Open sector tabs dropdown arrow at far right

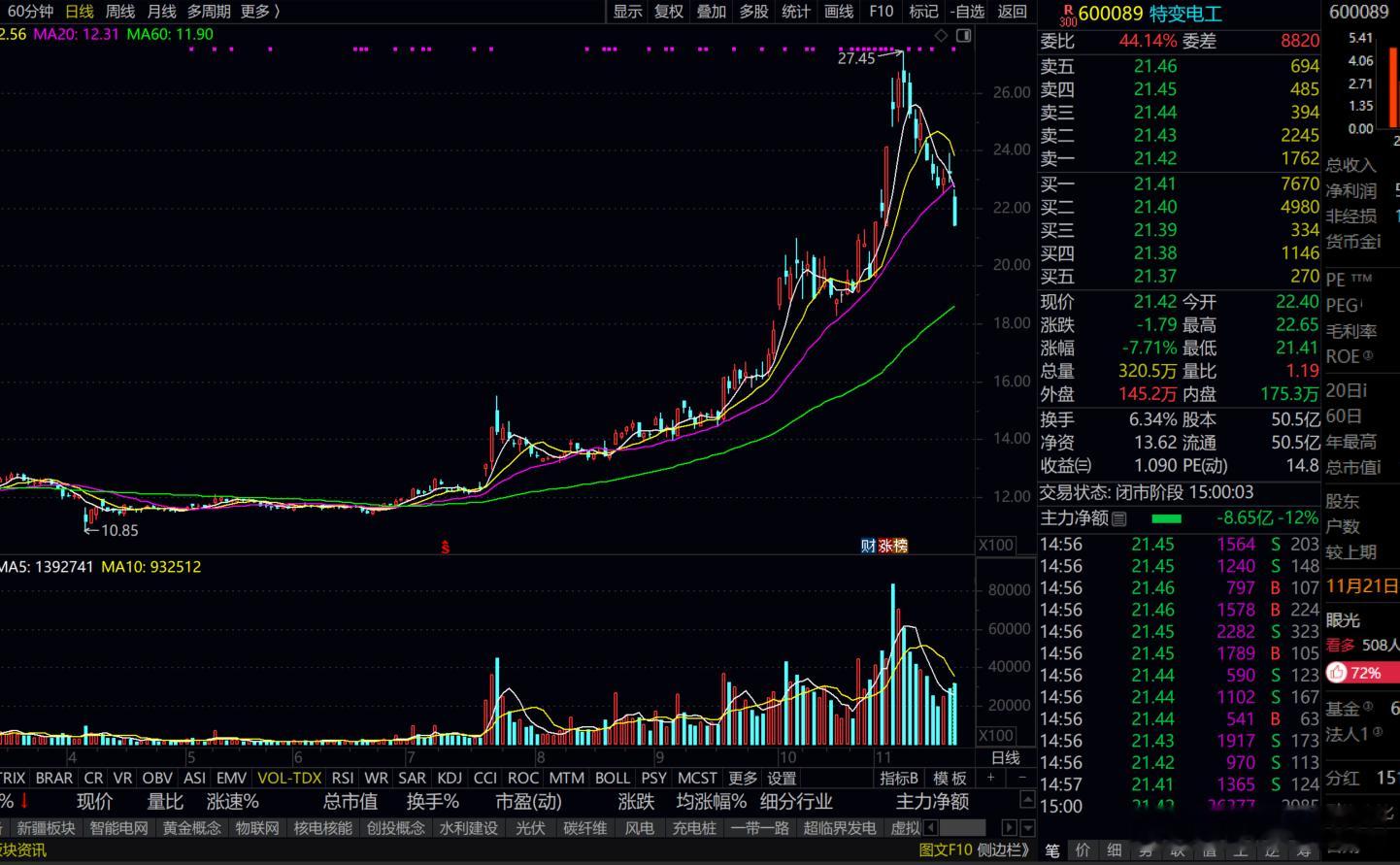pos(1027,827)
